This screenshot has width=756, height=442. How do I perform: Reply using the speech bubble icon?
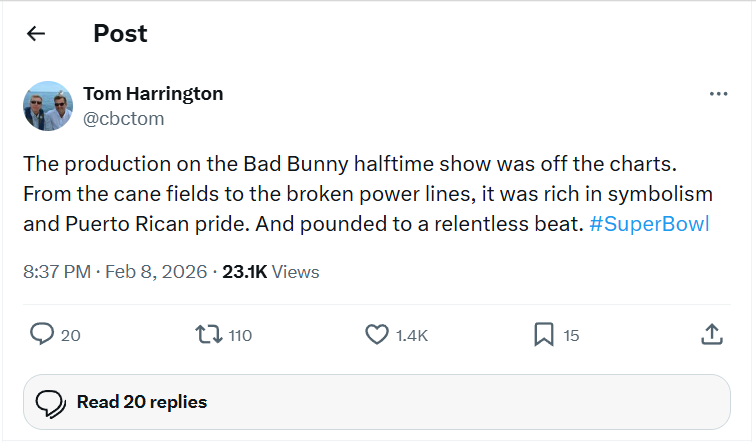pos(42,335)
